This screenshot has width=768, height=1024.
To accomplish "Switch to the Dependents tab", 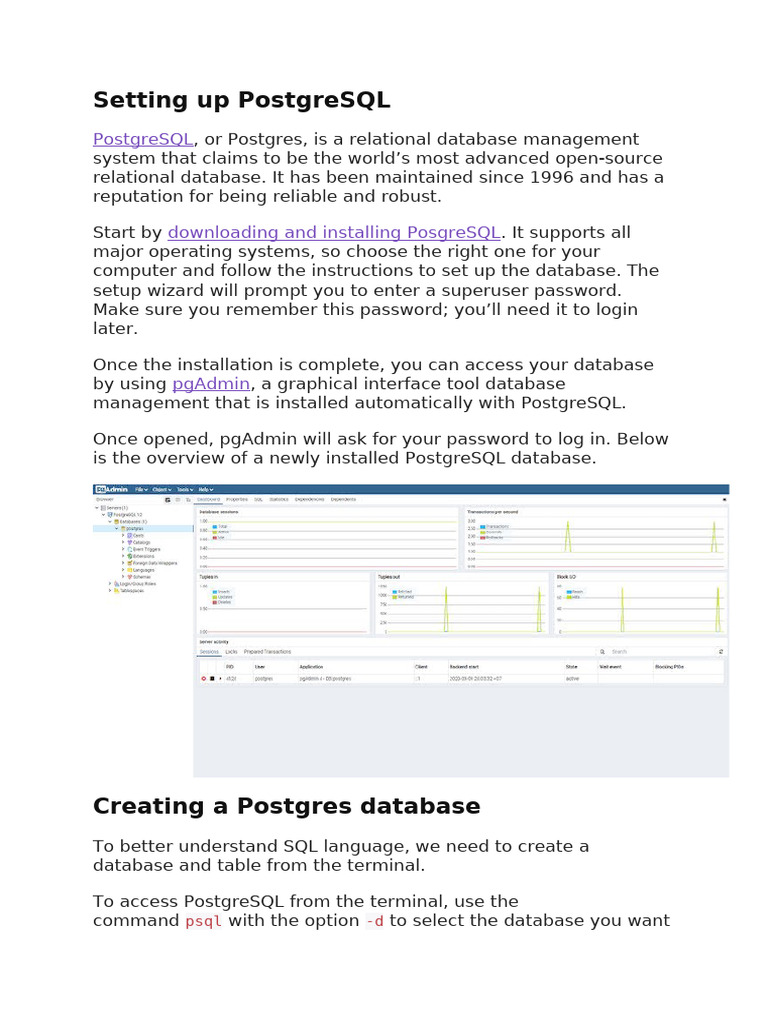I will [x=343, y=500].
